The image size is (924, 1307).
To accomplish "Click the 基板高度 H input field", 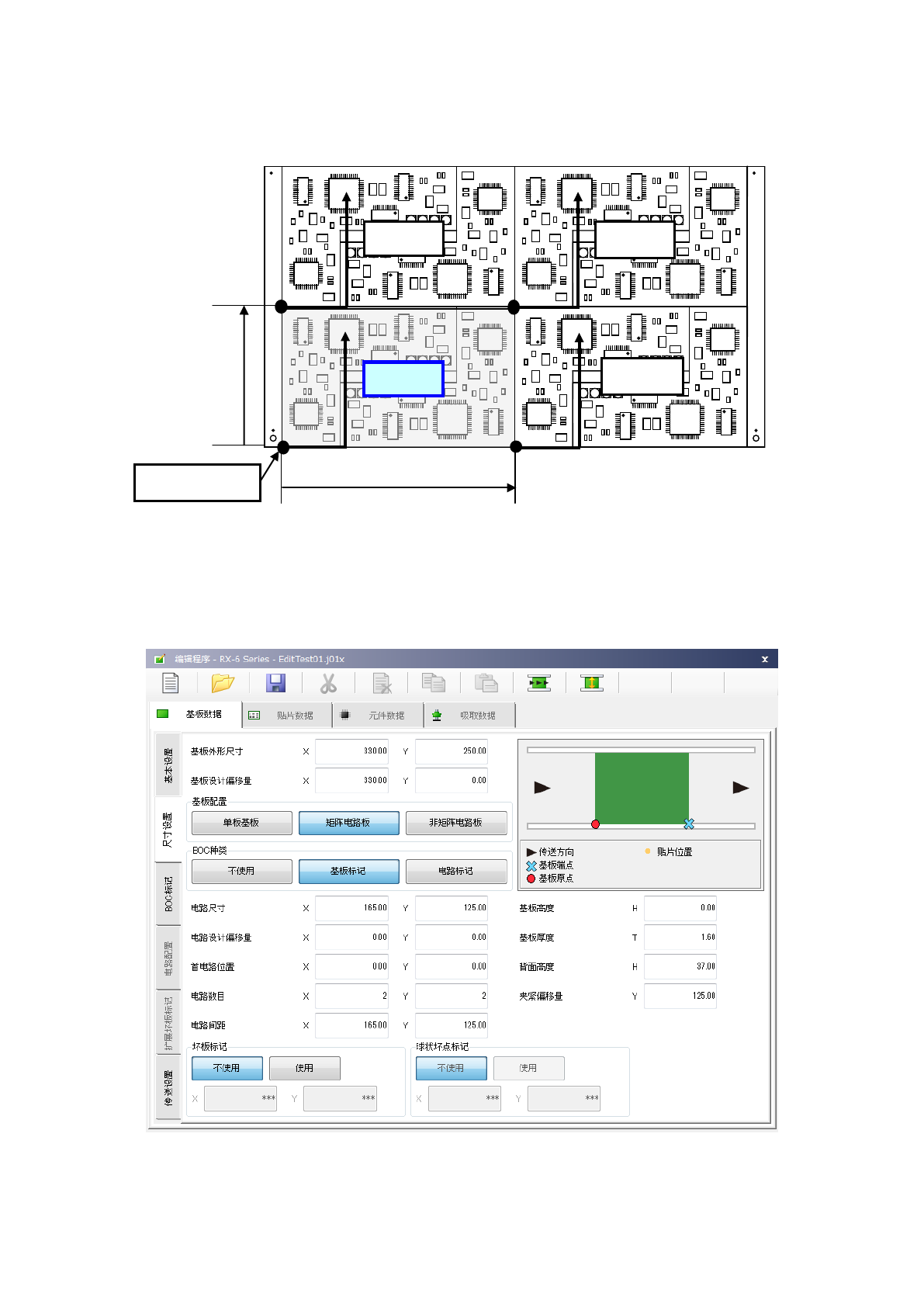I will pyautogui.click(x=680, y=908).
